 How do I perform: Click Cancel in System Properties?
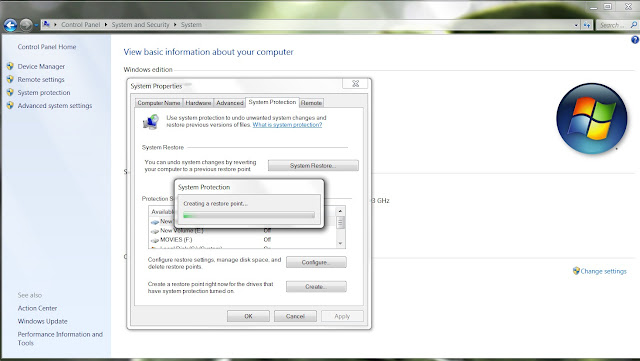click(x=295, y=316)
